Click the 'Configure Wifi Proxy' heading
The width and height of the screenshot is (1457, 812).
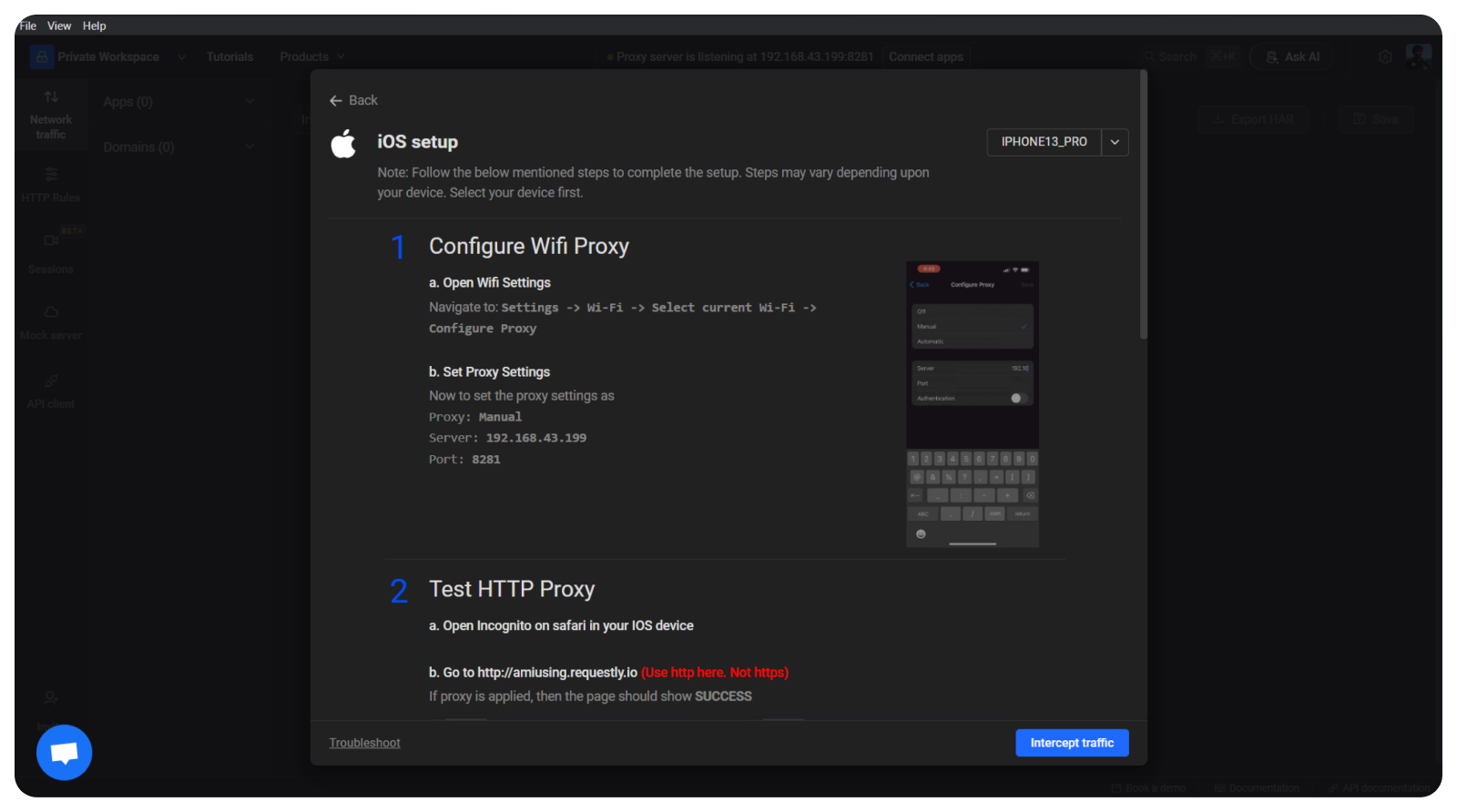click(529, 246)
